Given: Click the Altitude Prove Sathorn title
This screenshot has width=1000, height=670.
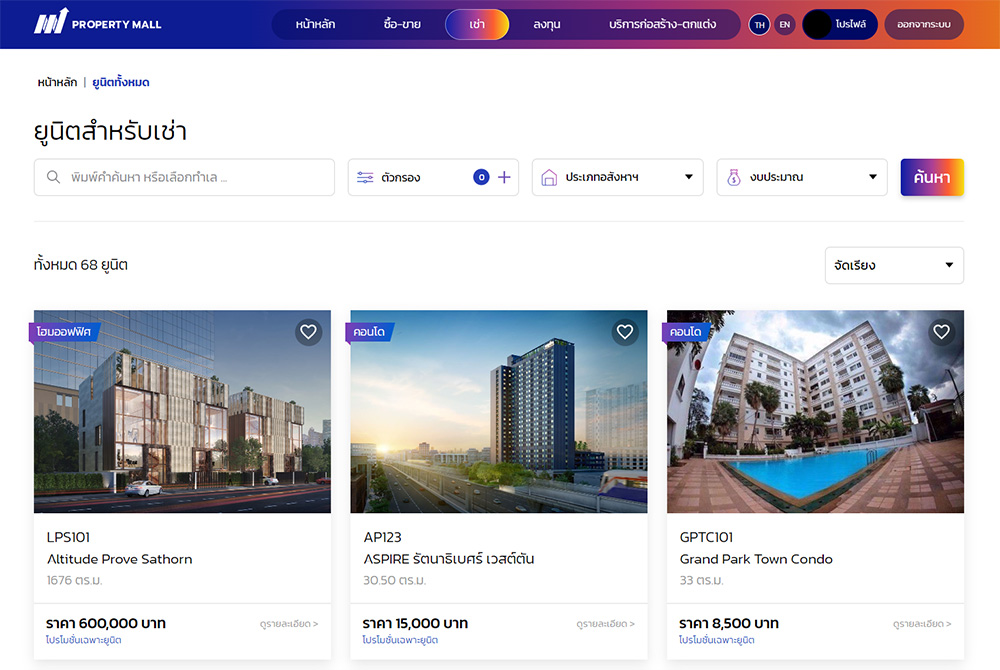Looking at the screenshot, I should tap(119, 559).
